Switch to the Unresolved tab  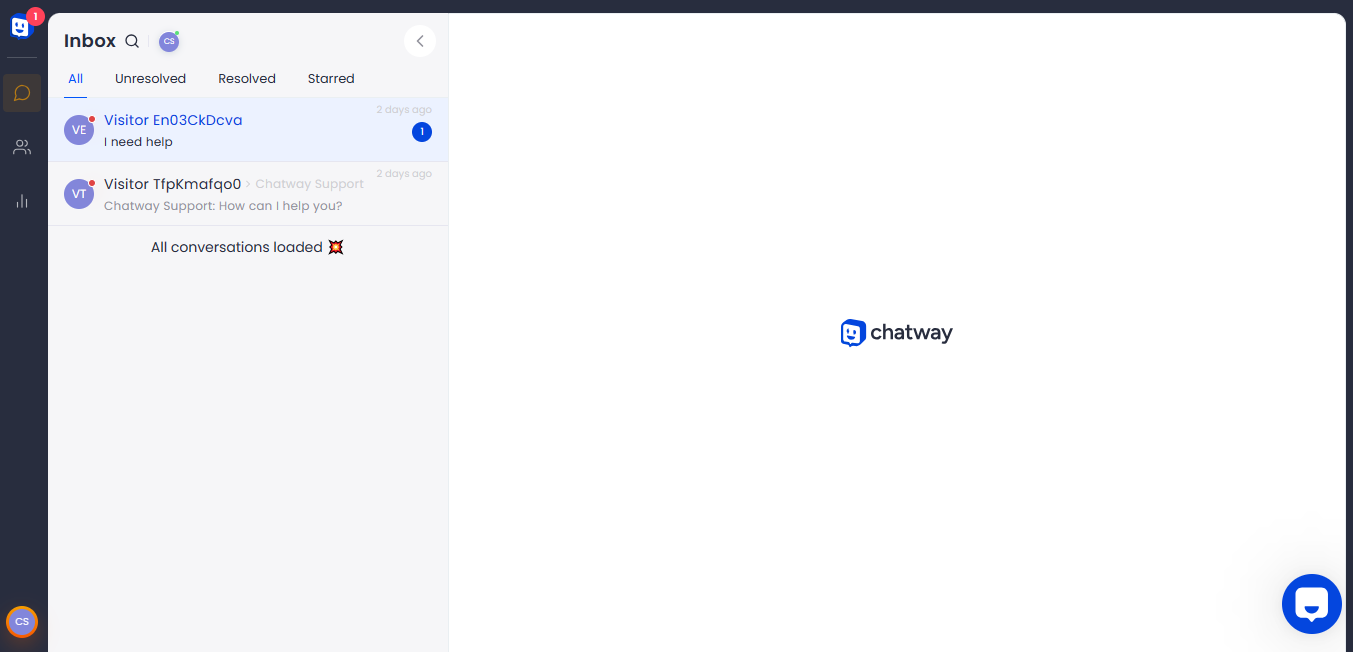[x=150, y=79]
